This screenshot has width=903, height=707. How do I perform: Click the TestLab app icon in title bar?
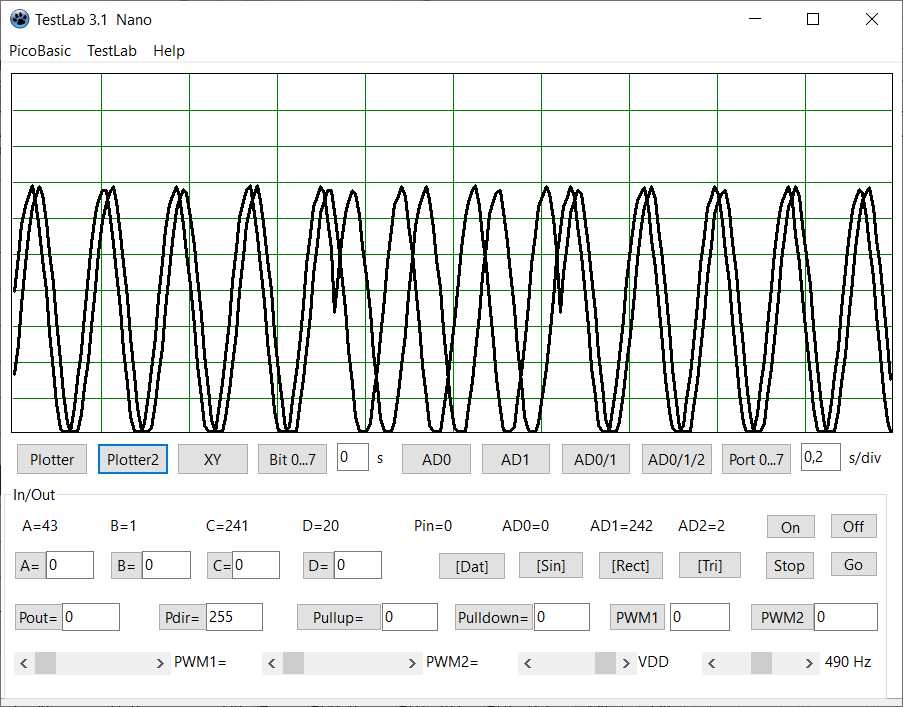click(19, 19)
